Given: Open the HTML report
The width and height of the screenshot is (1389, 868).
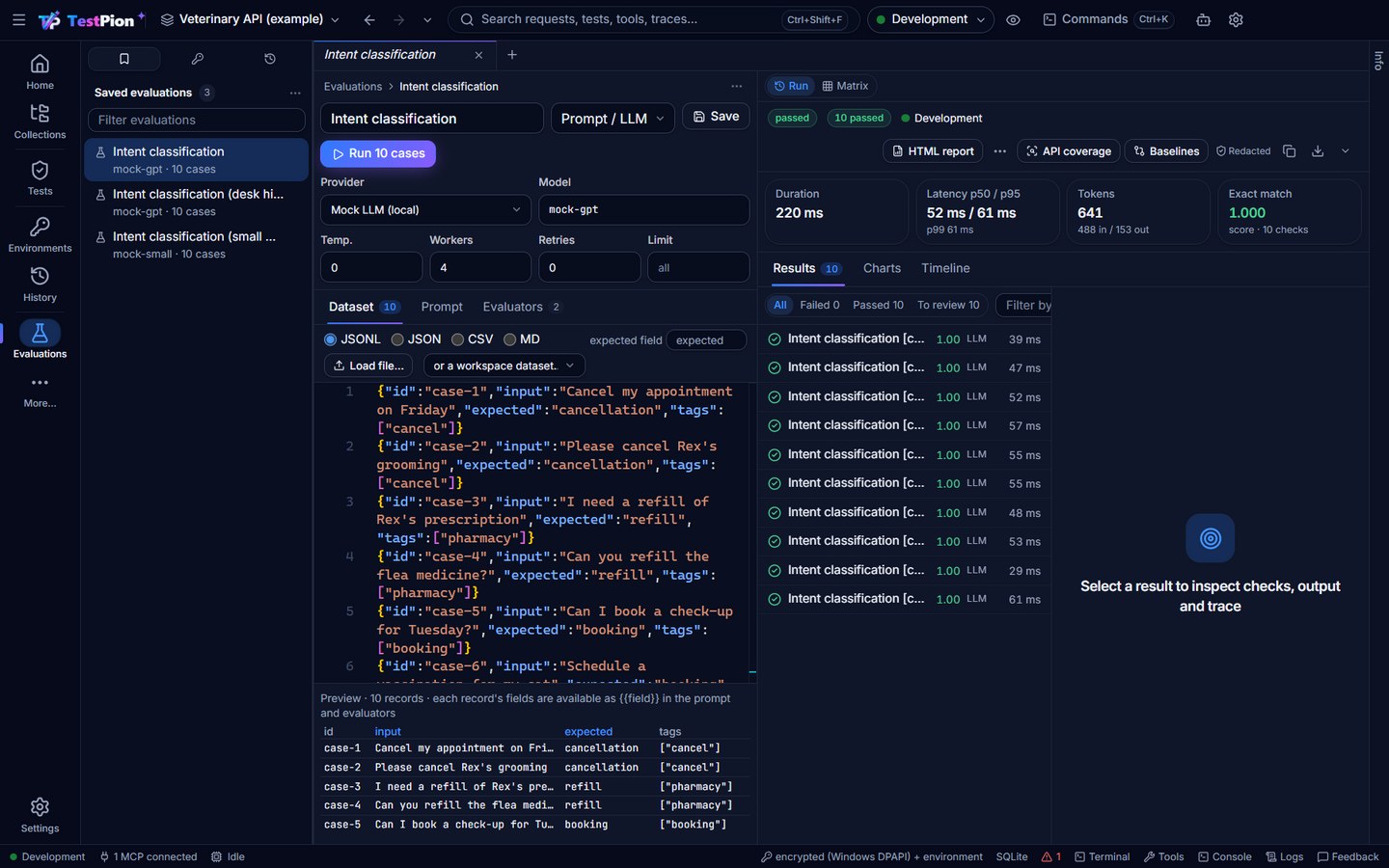Looking at the screenshot, I should pos(933,151).
